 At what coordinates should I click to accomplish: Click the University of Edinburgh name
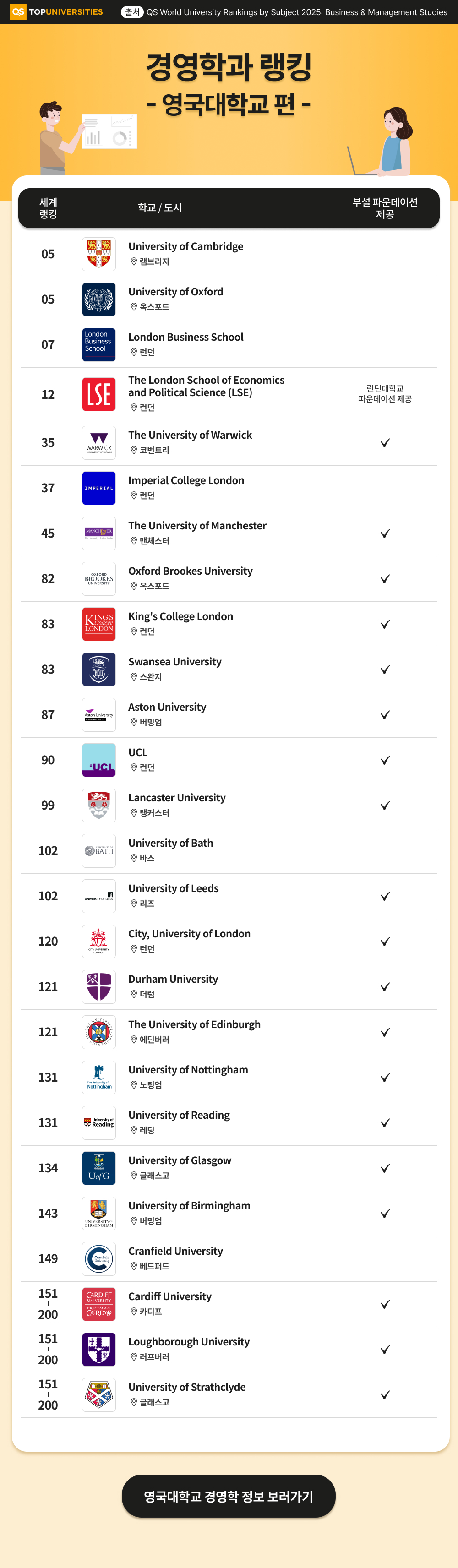pyautogui.click(x=194, y=1024)
